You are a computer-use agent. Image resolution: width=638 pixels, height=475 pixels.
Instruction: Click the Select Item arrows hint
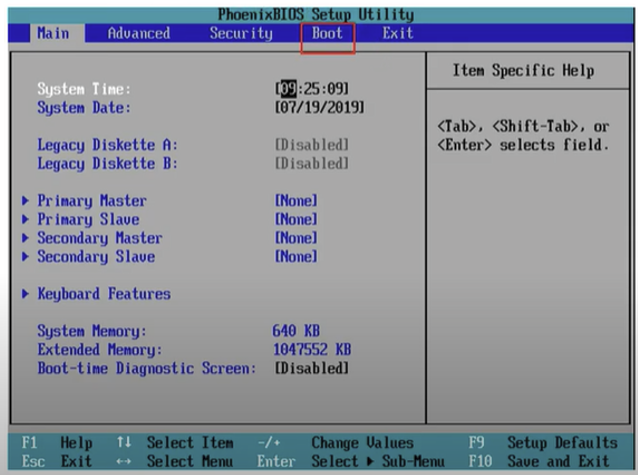tap(175, 442)
